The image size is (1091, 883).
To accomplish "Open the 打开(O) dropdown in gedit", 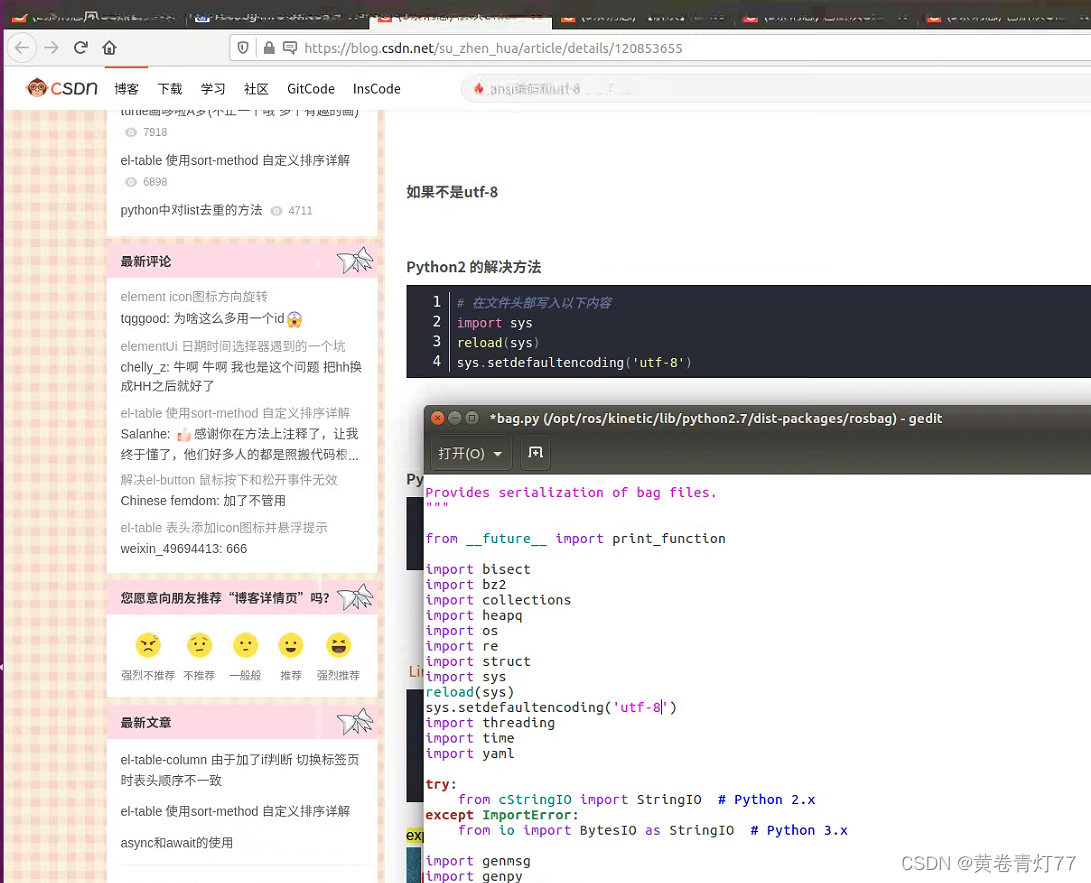I will point(469,453).
